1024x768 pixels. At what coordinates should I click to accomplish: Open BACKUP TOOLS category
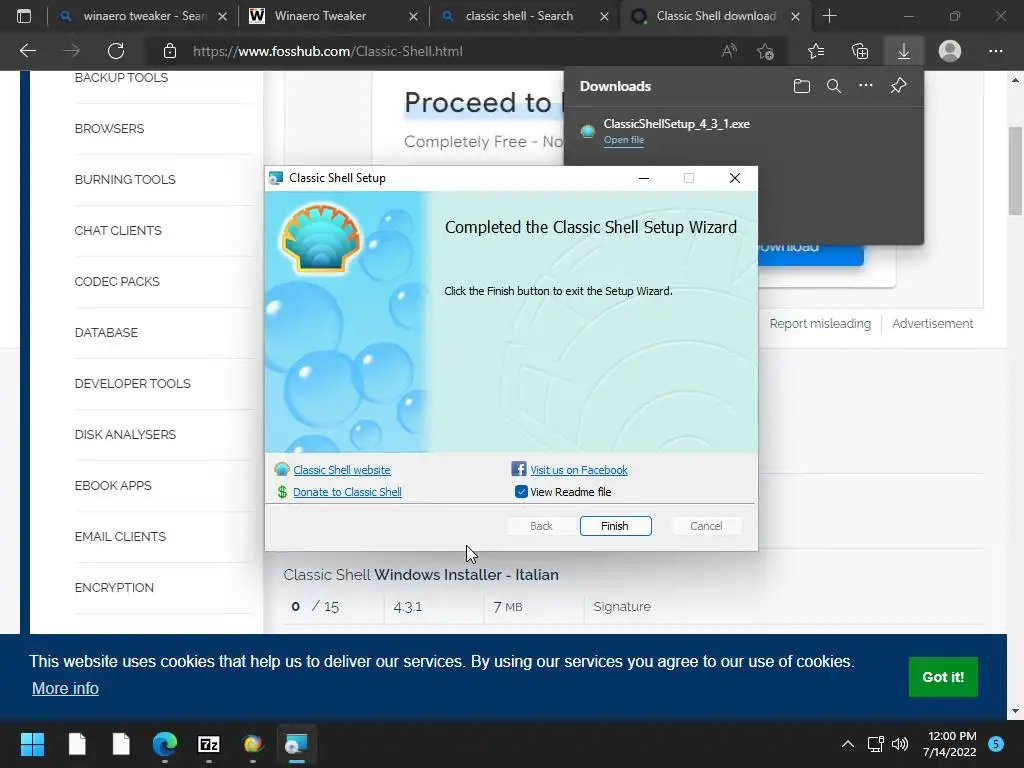[x=121, y=78]
